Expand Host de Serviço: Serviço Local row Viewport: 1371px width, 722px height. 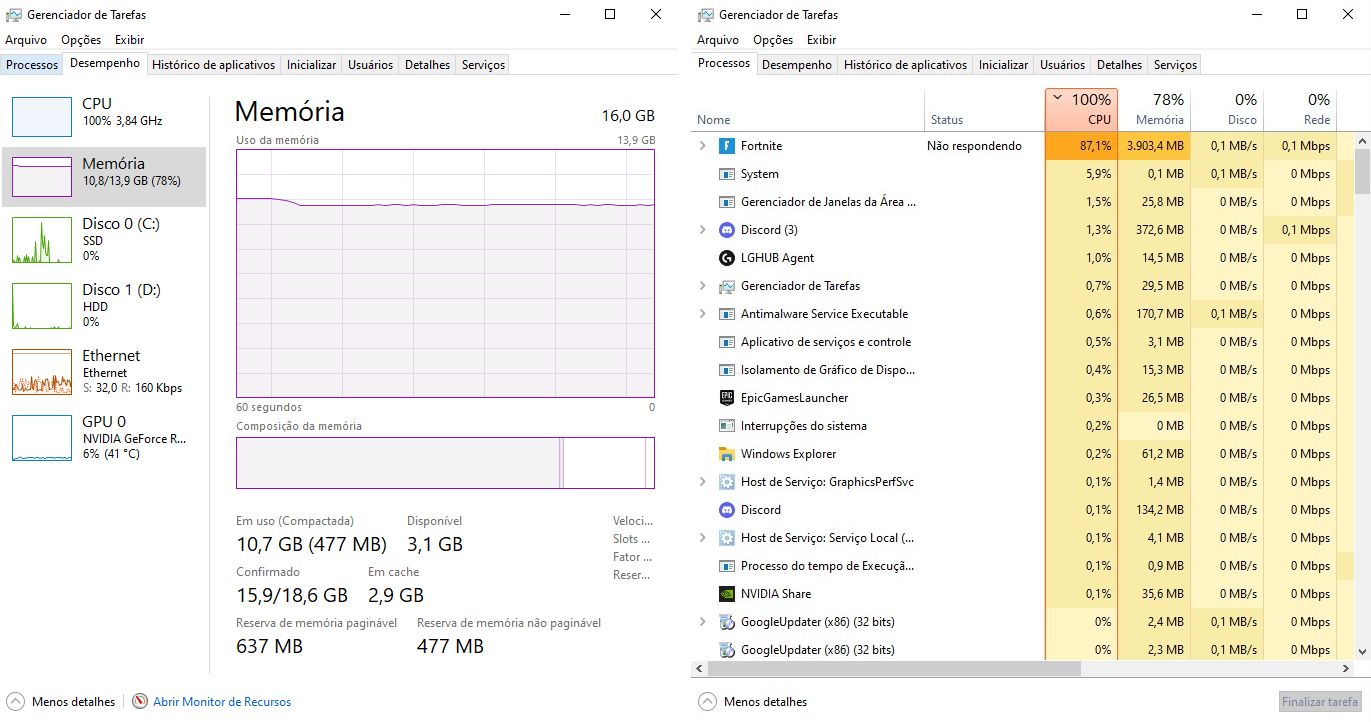click(x=703, y=538)
